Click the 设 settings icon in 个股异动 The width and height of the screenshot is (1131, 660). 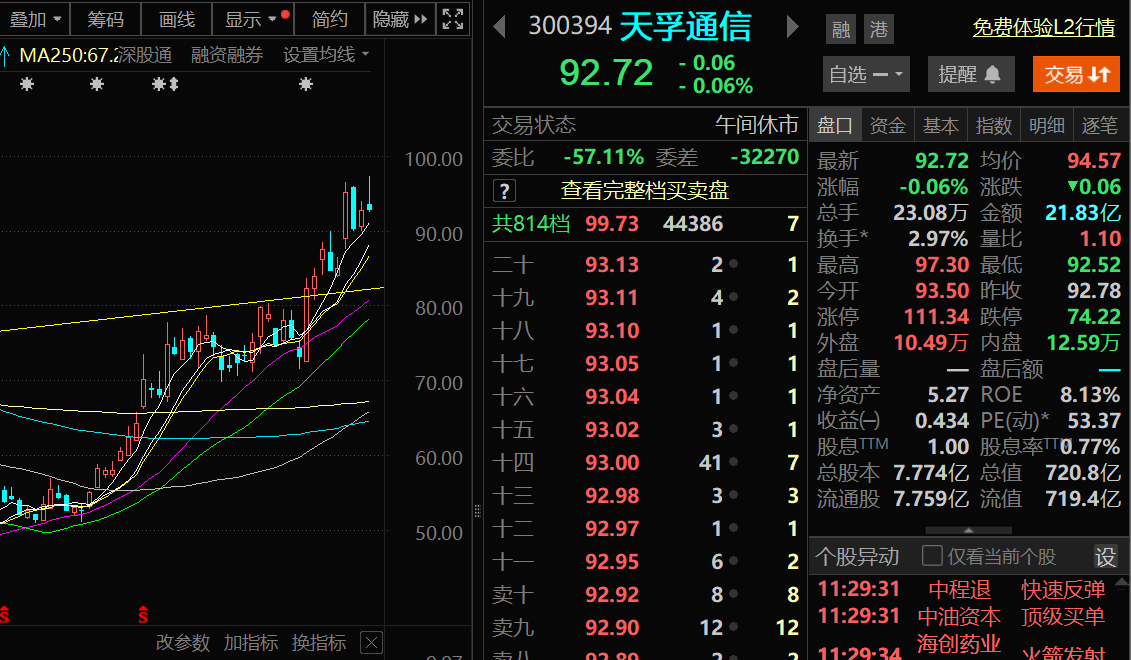[1106, 557]
